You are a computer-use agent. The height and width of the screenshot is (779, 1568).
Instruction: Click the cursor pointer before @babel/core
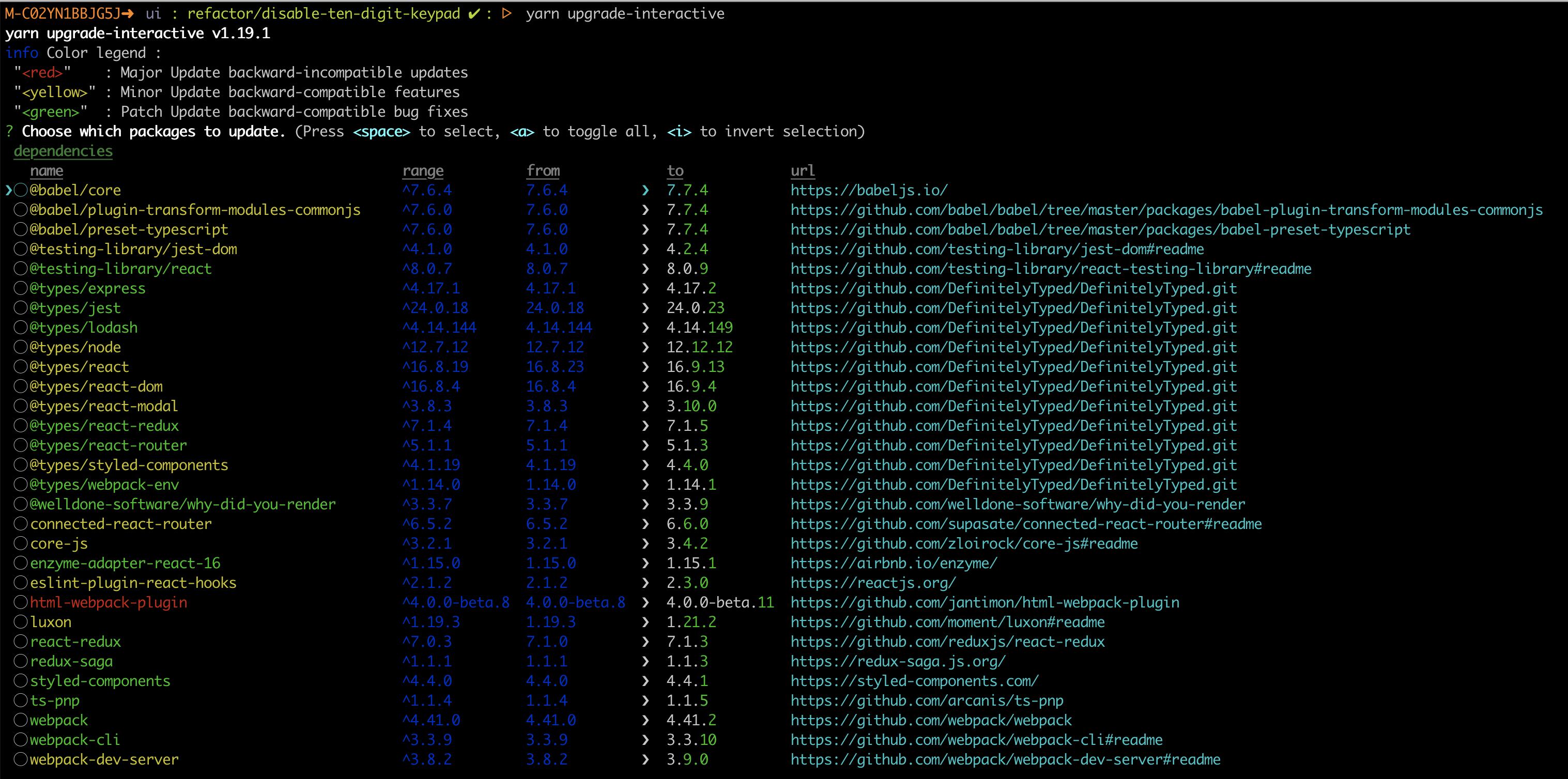coord(8,191)
